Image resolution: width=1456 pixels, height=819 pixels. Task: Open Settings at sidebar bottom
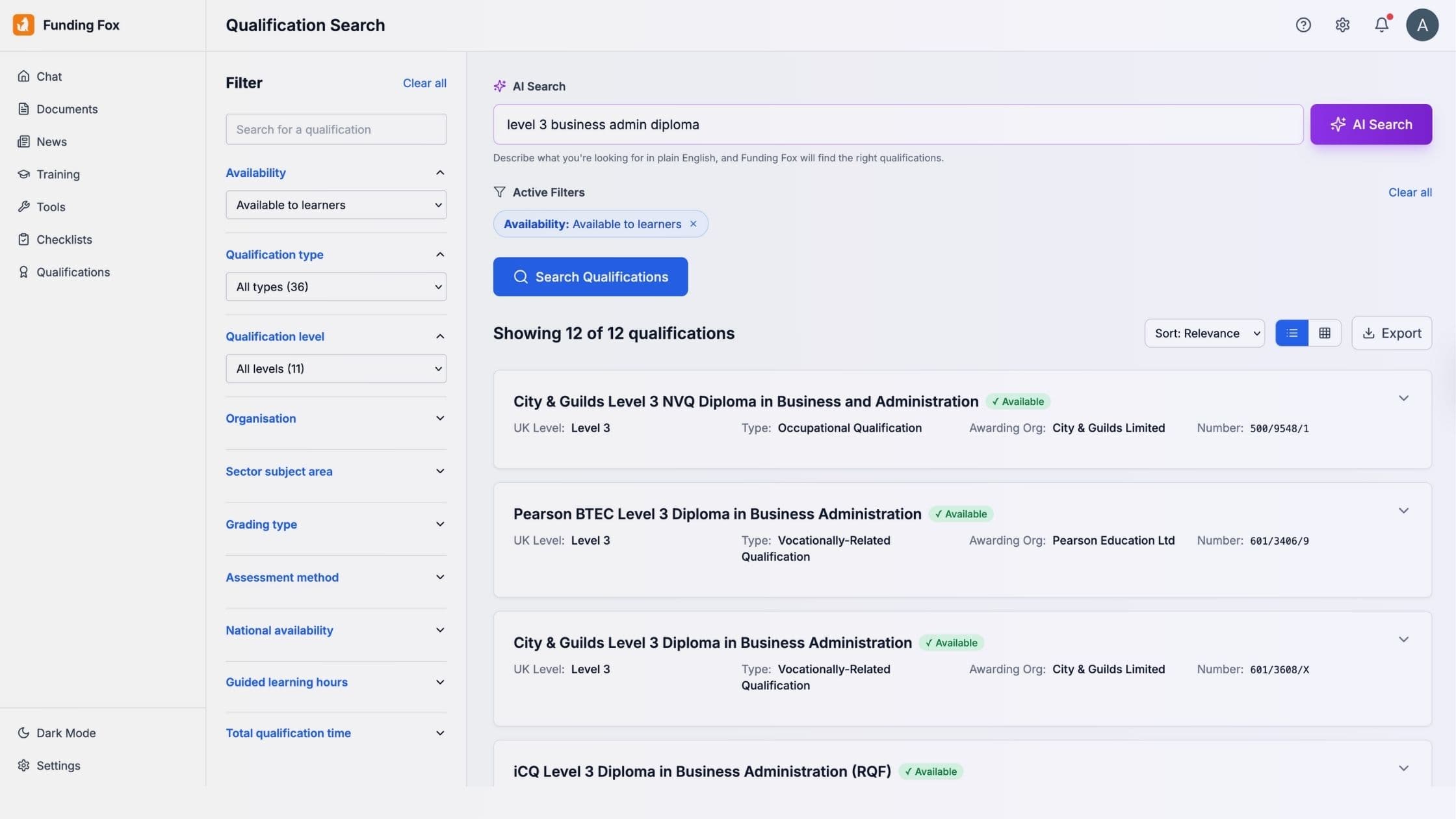[x=49, y=765]
